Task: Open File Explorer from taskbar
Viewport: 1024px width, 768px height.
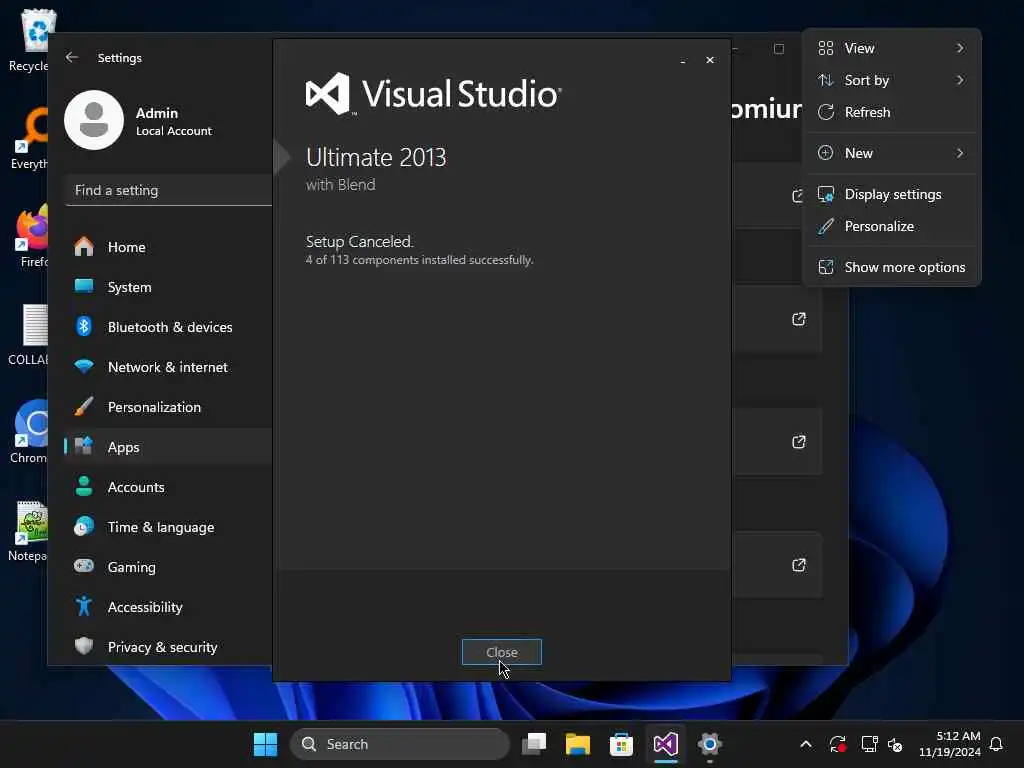Action: [x=578, y=744]
